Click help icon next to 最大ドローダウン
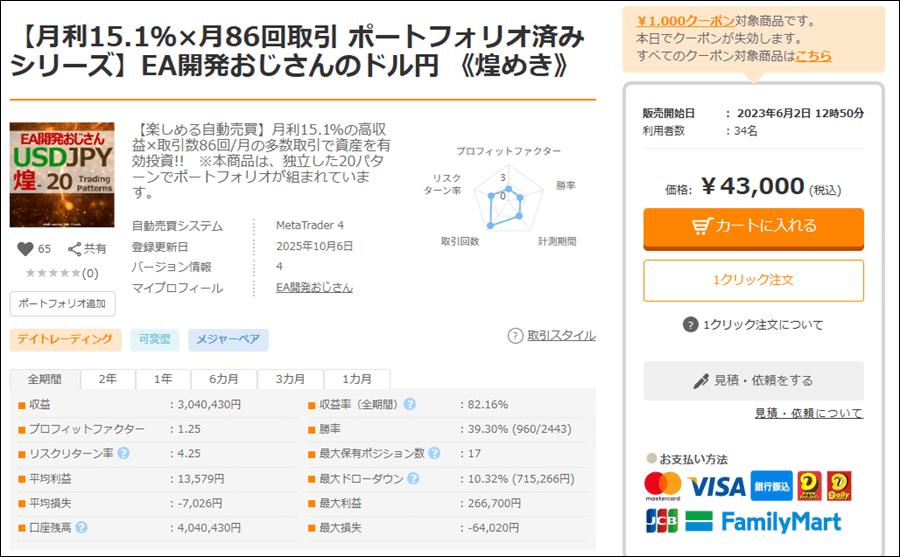Viewport: 900px width, 557px height. click(x=410, y=478)
